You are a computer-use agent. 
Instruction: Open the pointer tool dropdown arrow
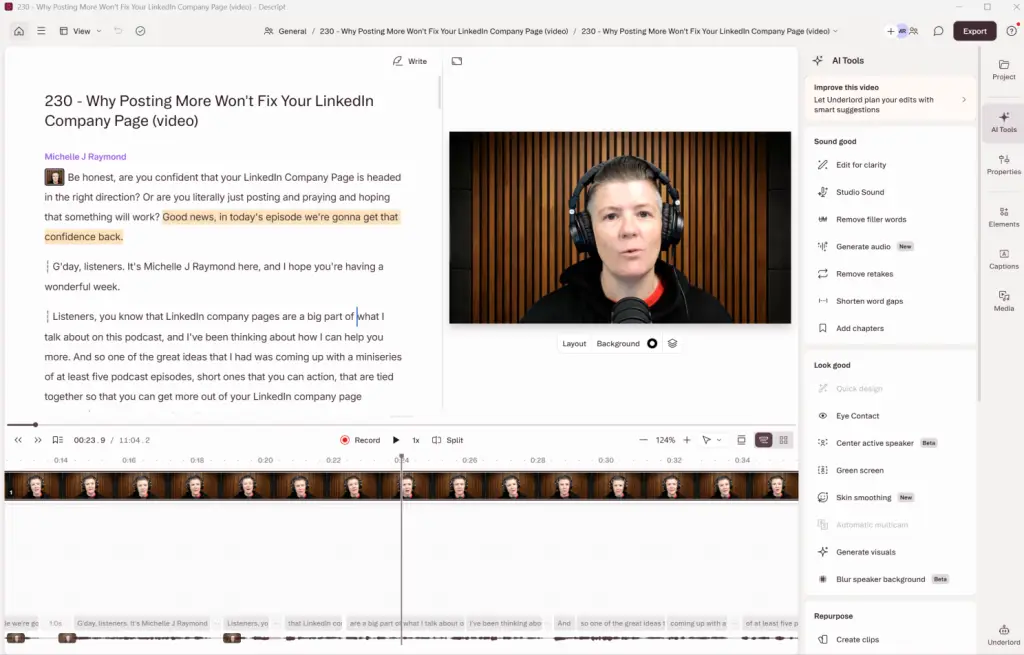[x=719, y=440]
